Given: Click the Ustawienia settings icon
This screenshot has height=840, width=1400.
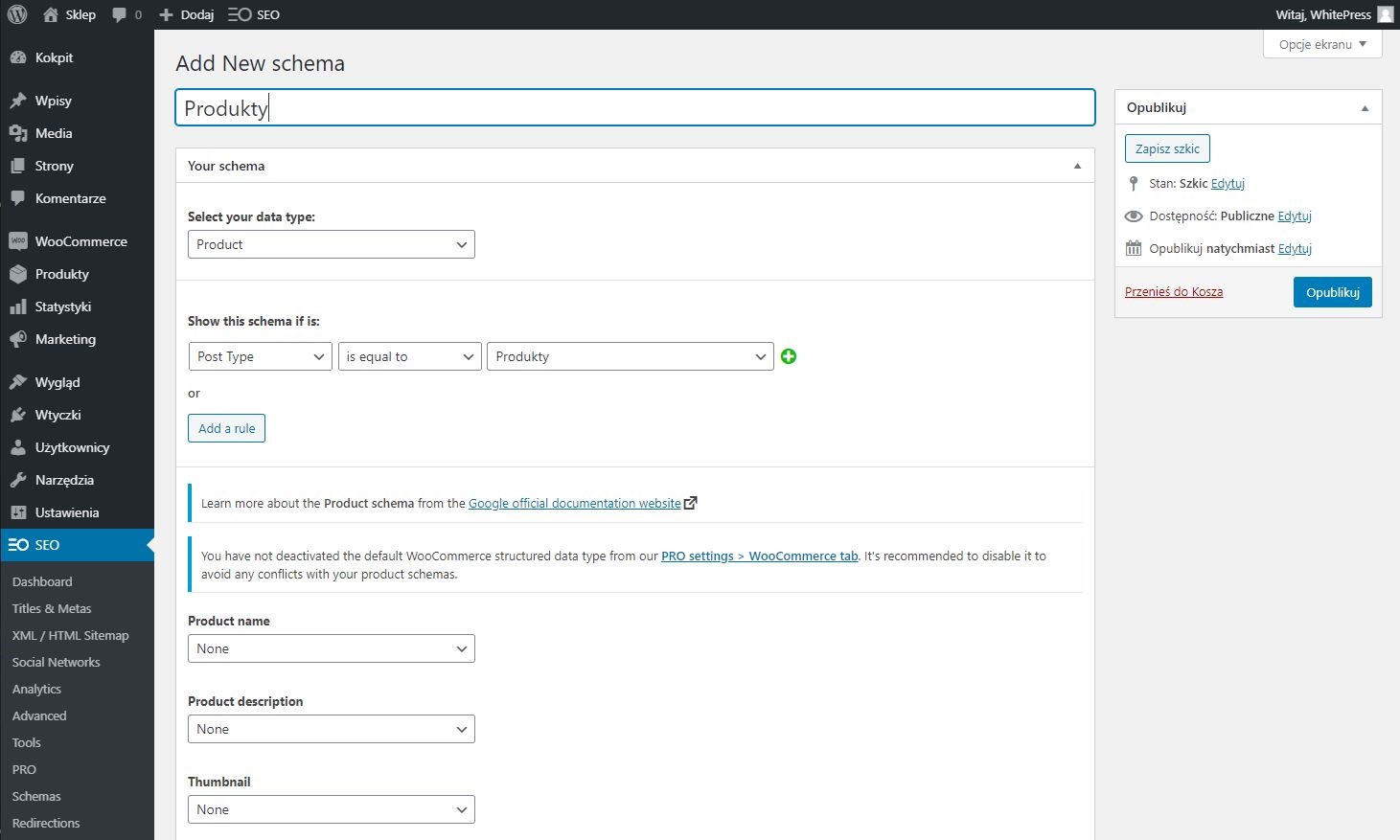Looking at the screenshot, I should click(x=18, y=512).
